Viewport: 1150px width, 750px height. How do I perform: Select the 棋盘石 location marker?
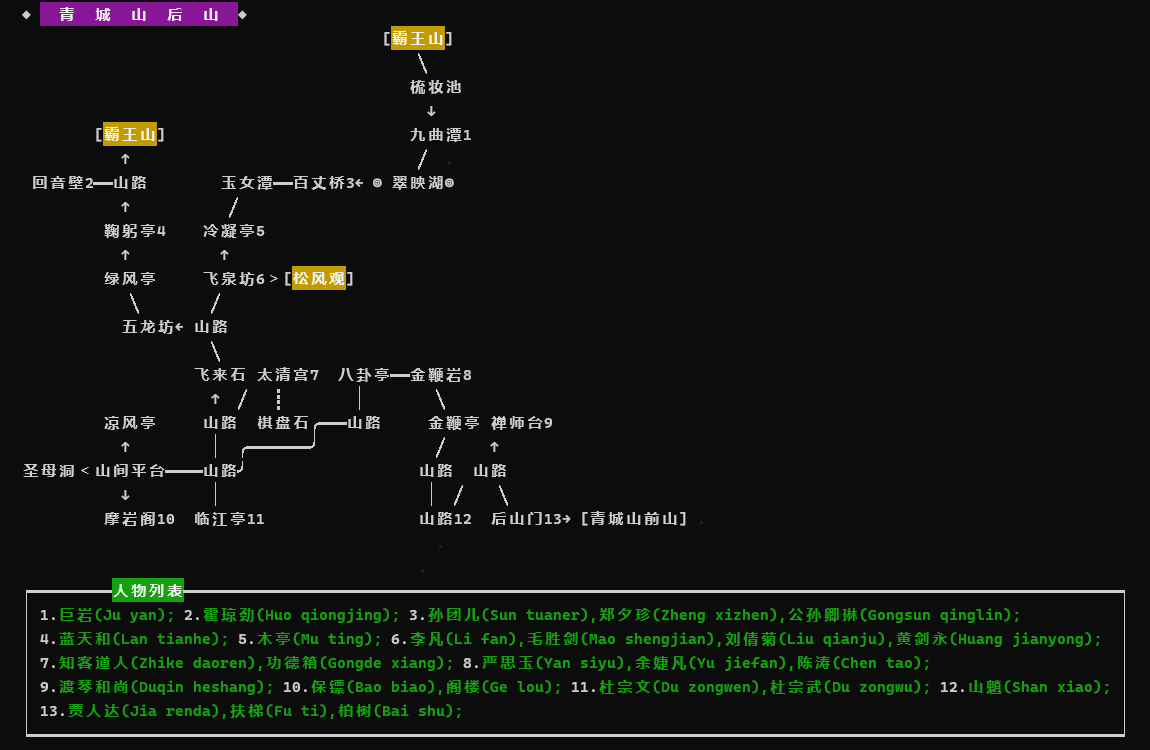click(x=282, y=422)
